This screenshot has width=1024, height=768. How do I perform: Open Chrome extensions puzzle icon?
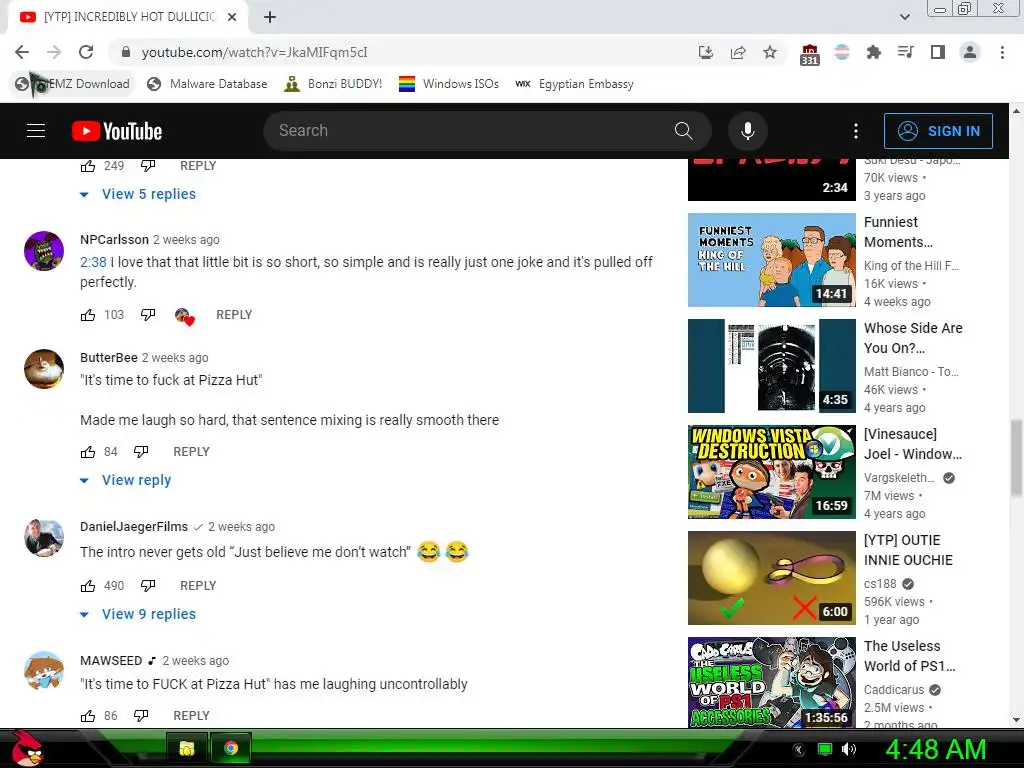[x=873, y=52]
